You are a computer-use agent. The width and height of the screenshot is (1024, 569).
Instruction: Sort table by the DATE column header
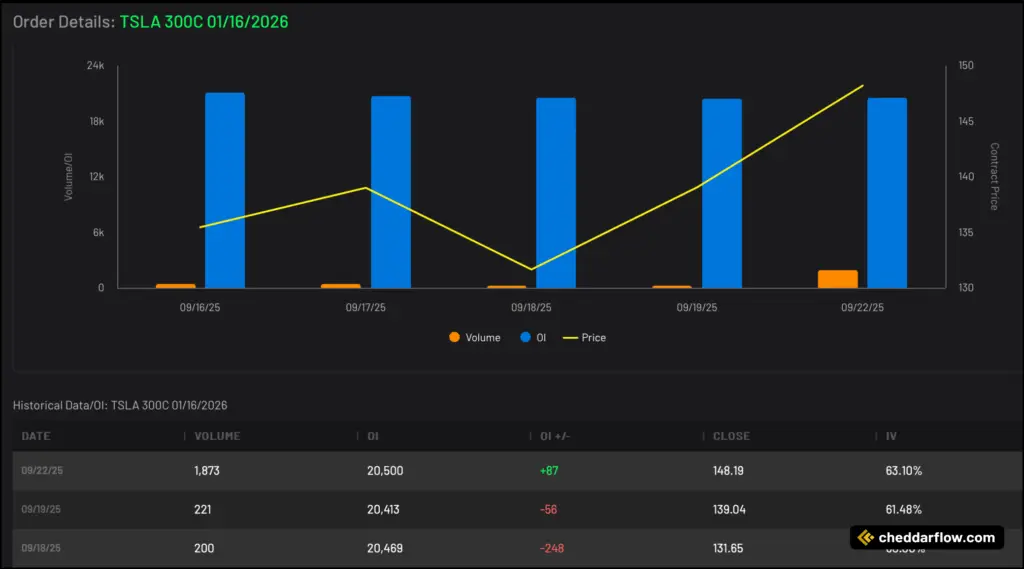click(x=36, y=436)
